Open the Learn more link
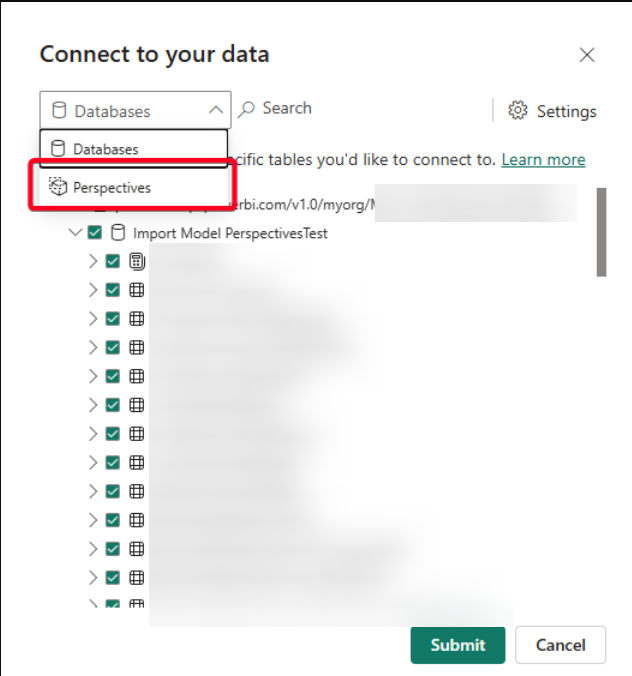The image size is (632, 676). 543,160
